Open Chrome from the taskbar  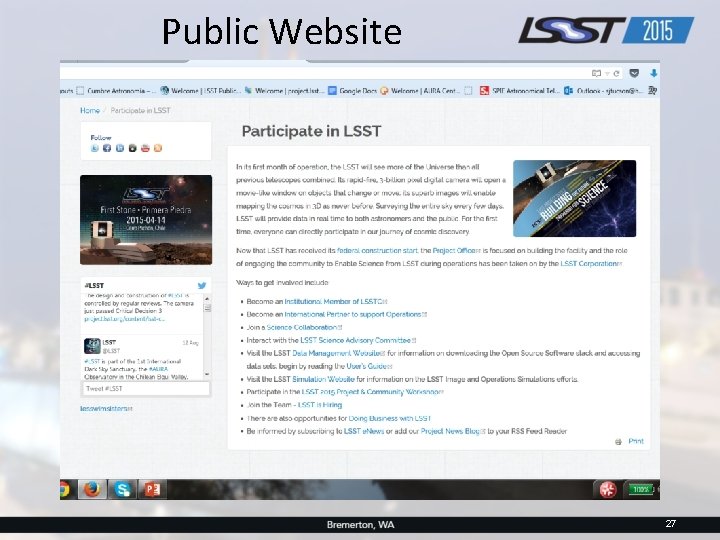[x=65, y=490]
